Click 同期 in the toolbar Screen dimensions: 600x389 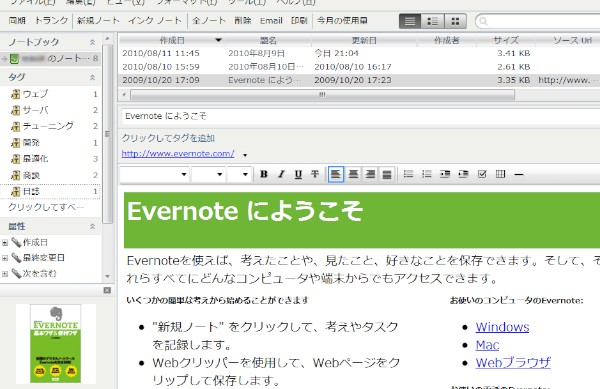pos(17,21)
